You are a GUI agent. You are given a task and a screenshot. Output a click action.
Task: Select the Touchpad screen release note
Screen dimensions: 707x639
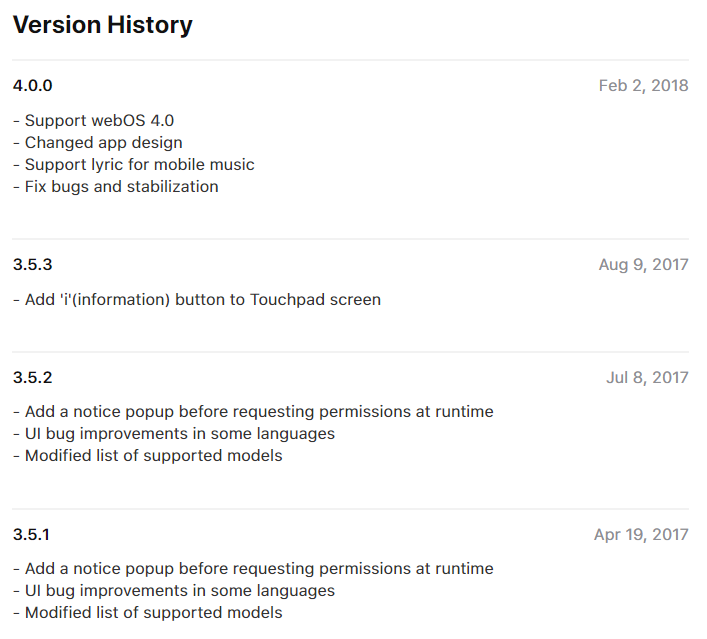197,299
